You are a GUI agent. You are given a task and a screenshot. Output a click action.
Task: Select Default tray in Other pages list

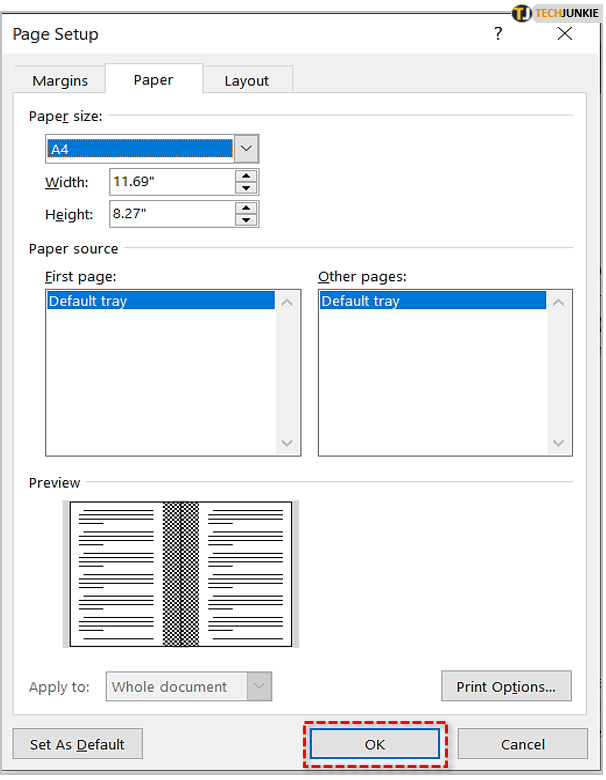click(432, 301)
